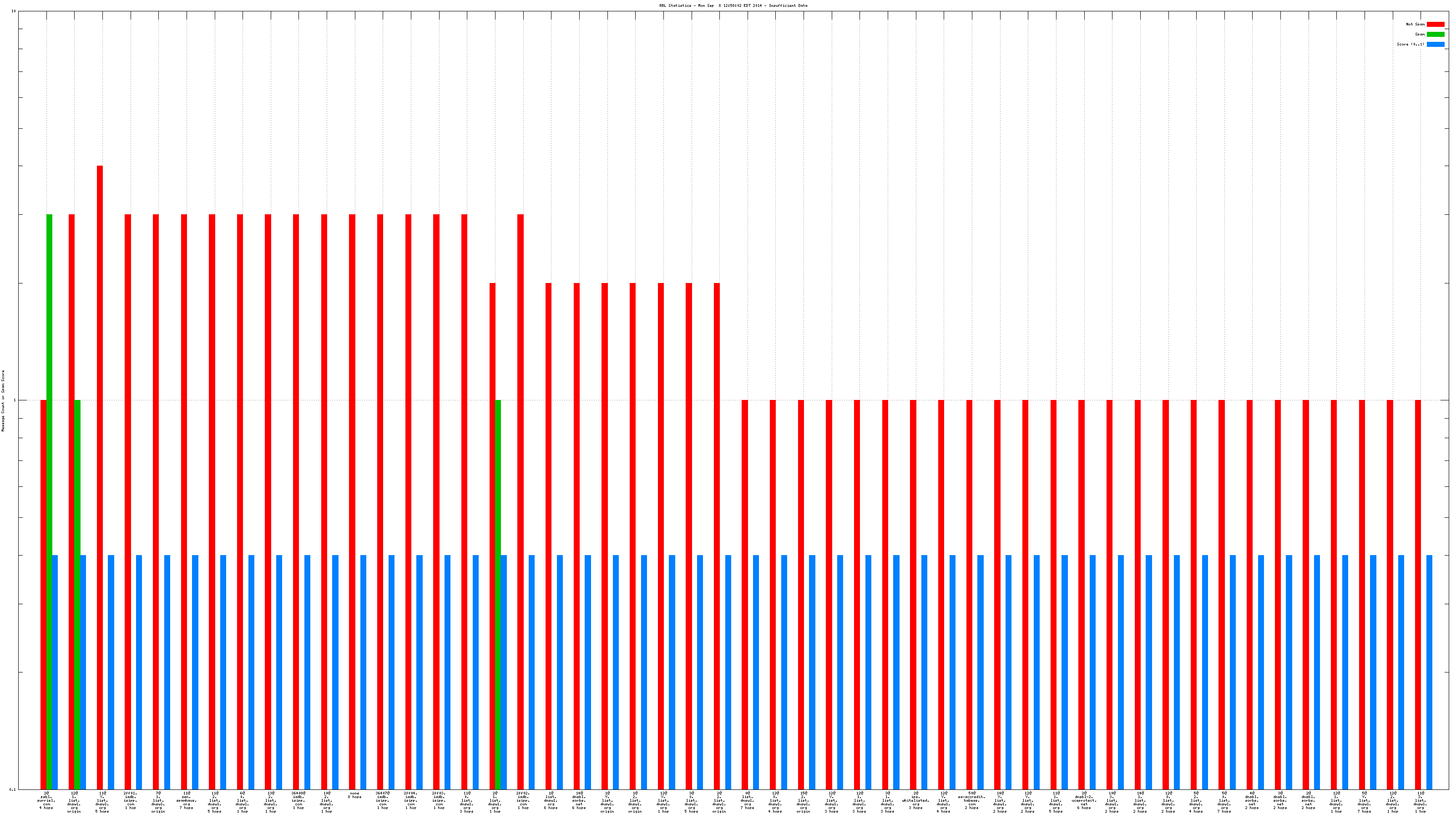Click the 2ff02. iadb.isipp.com axis label
The image size is (1456, 819).
pos(523,801)
